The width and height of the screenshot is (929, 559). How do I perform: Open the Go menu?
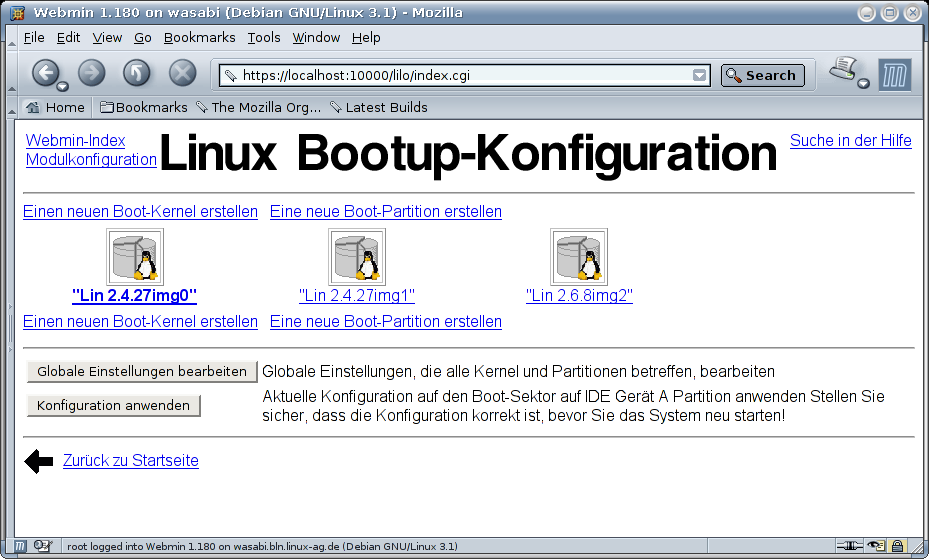(143, 37)
